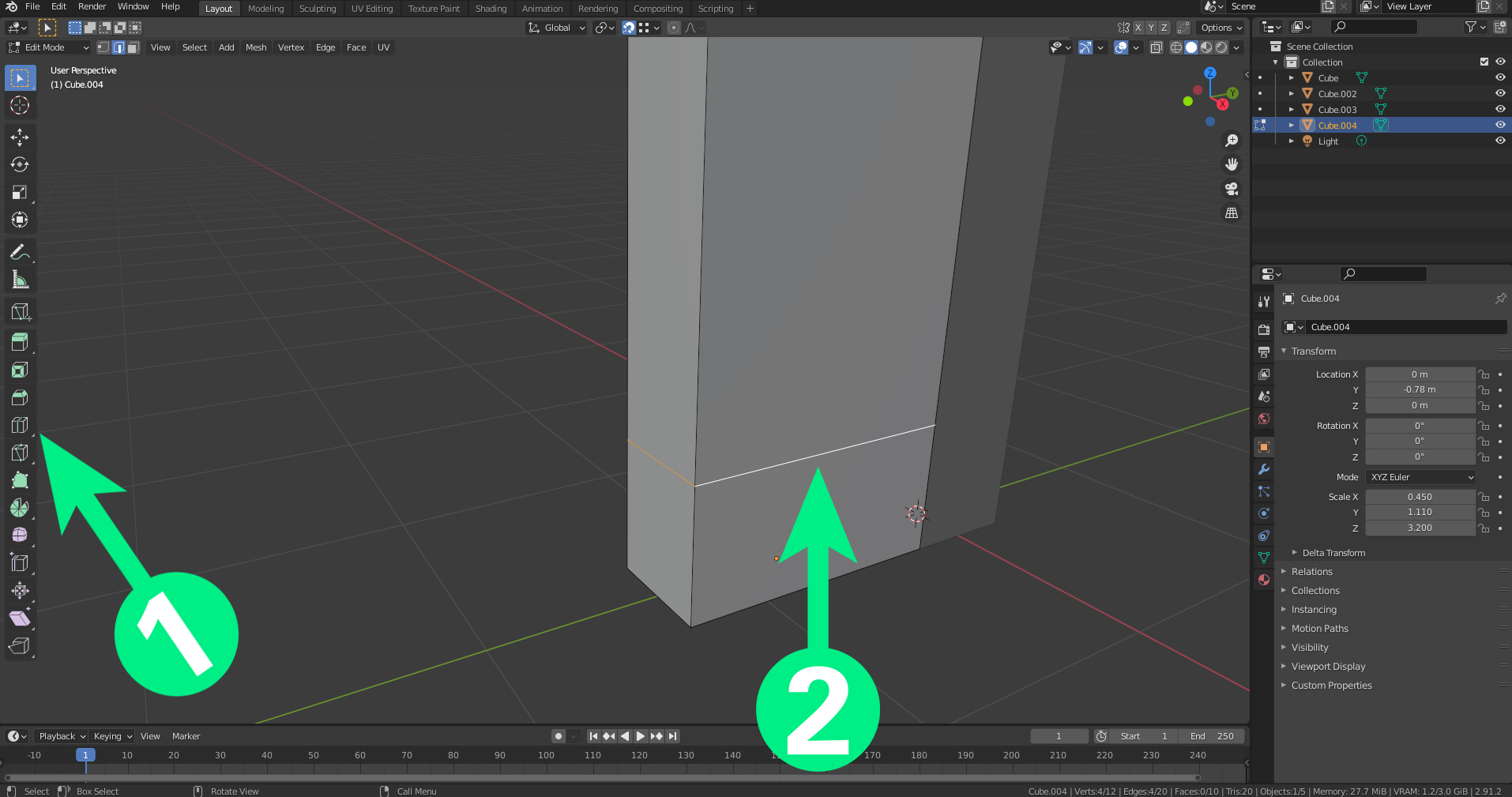1512x797 pixels.
Task: Click the Scale Z value field
Action: [1419, 528]
